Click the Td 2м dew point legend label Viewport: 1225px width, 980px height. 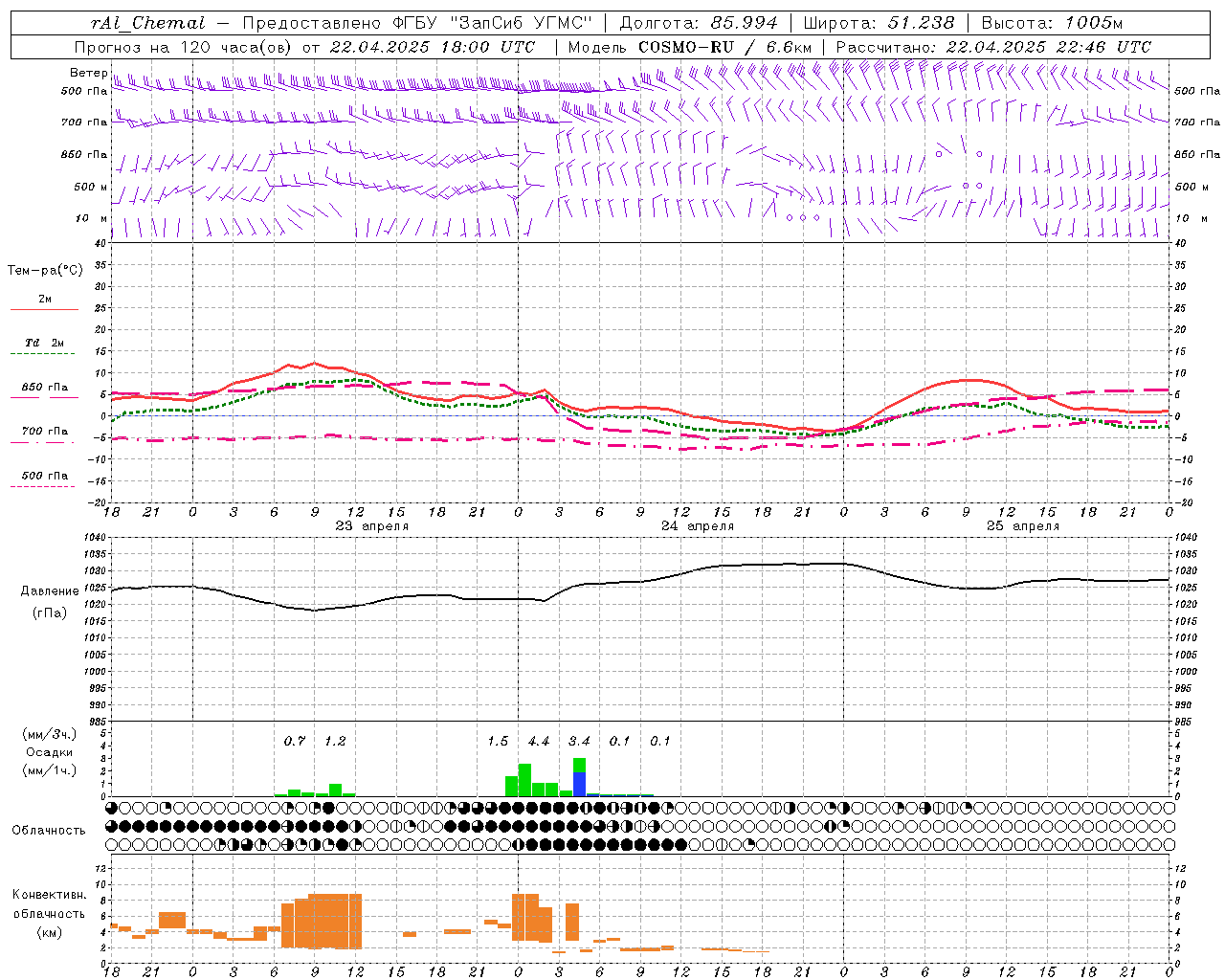[x=45, y=343]
